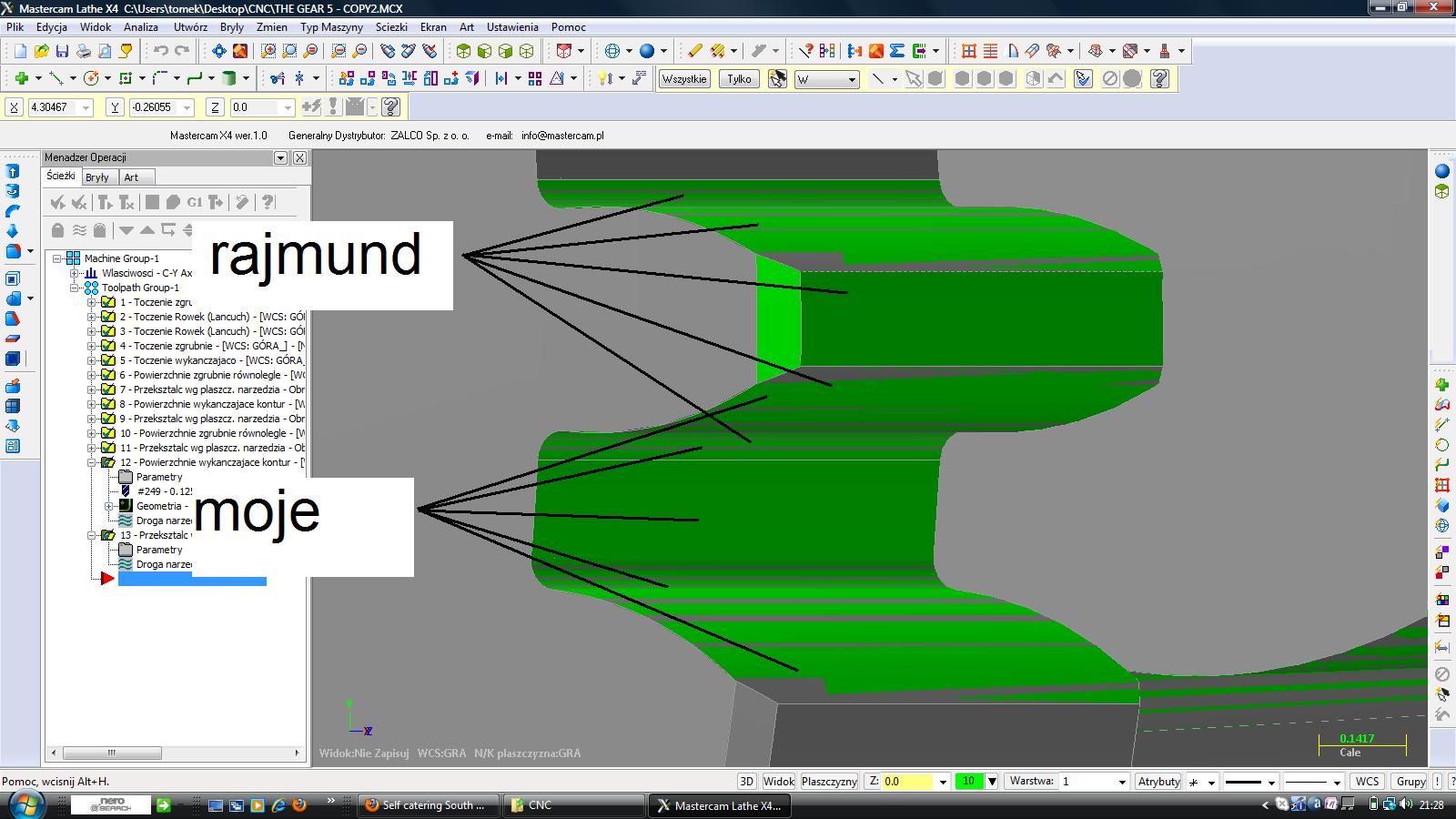Click the green cylinder primitive icon

(x=229, y=78)
